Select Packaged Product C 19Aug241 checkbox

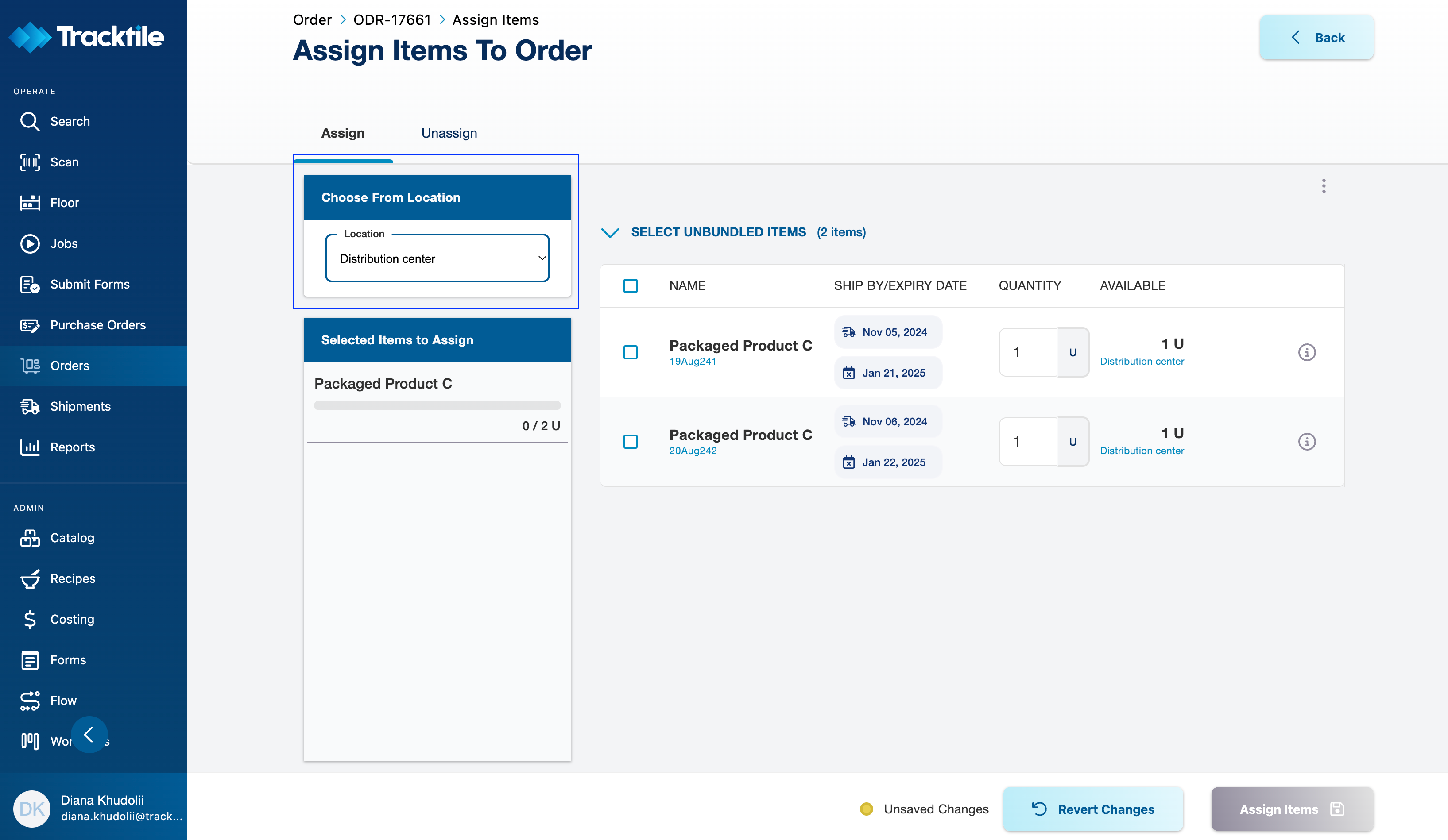(x=630, y=352)
